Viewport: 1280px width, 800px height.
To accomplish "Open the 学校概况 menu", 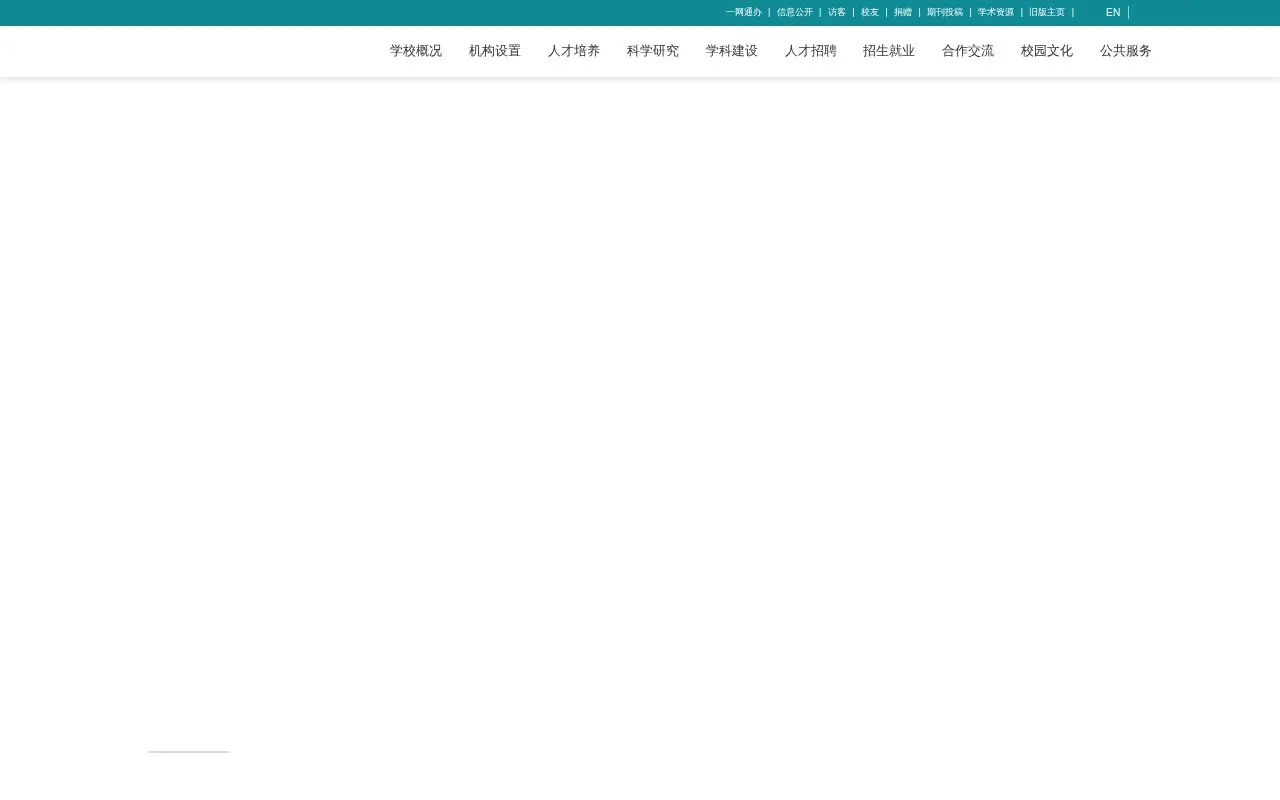I will click(x=416, y=51).
